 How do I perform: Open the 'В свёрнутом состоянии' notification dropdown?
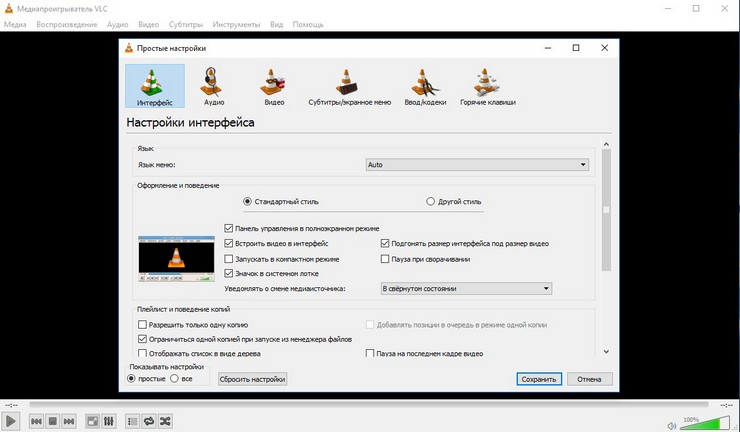pos(467,288)
